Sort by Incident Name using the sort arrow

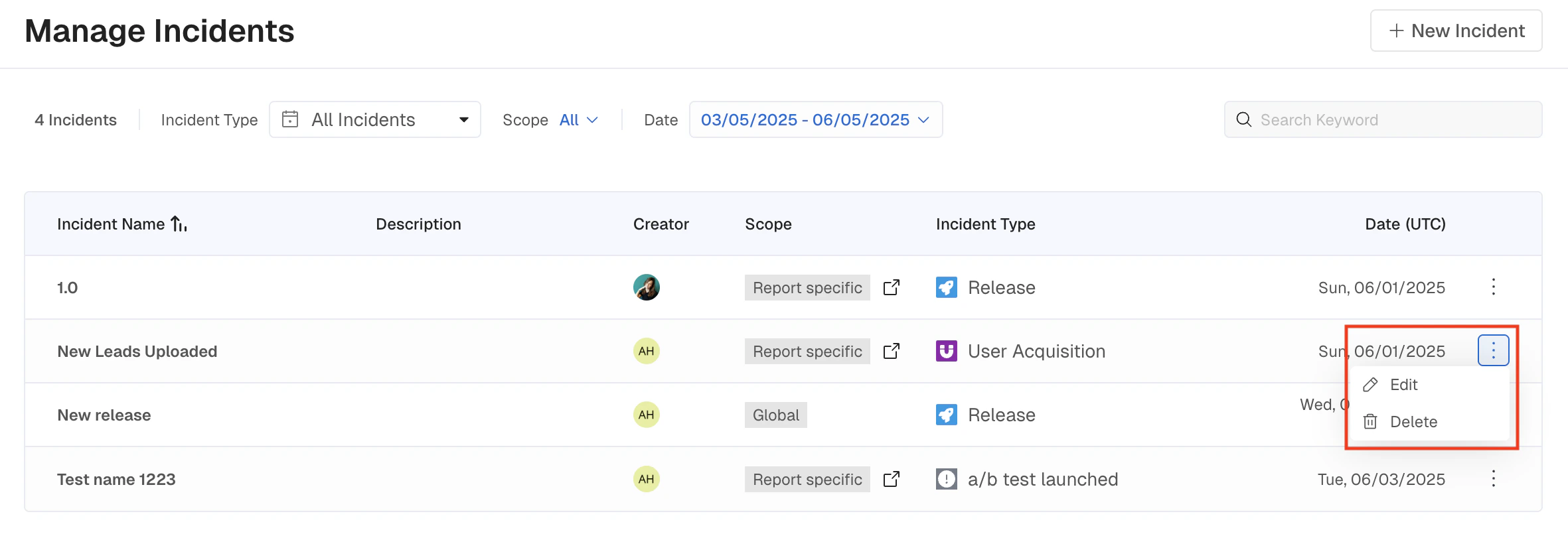tap(179, 224)
